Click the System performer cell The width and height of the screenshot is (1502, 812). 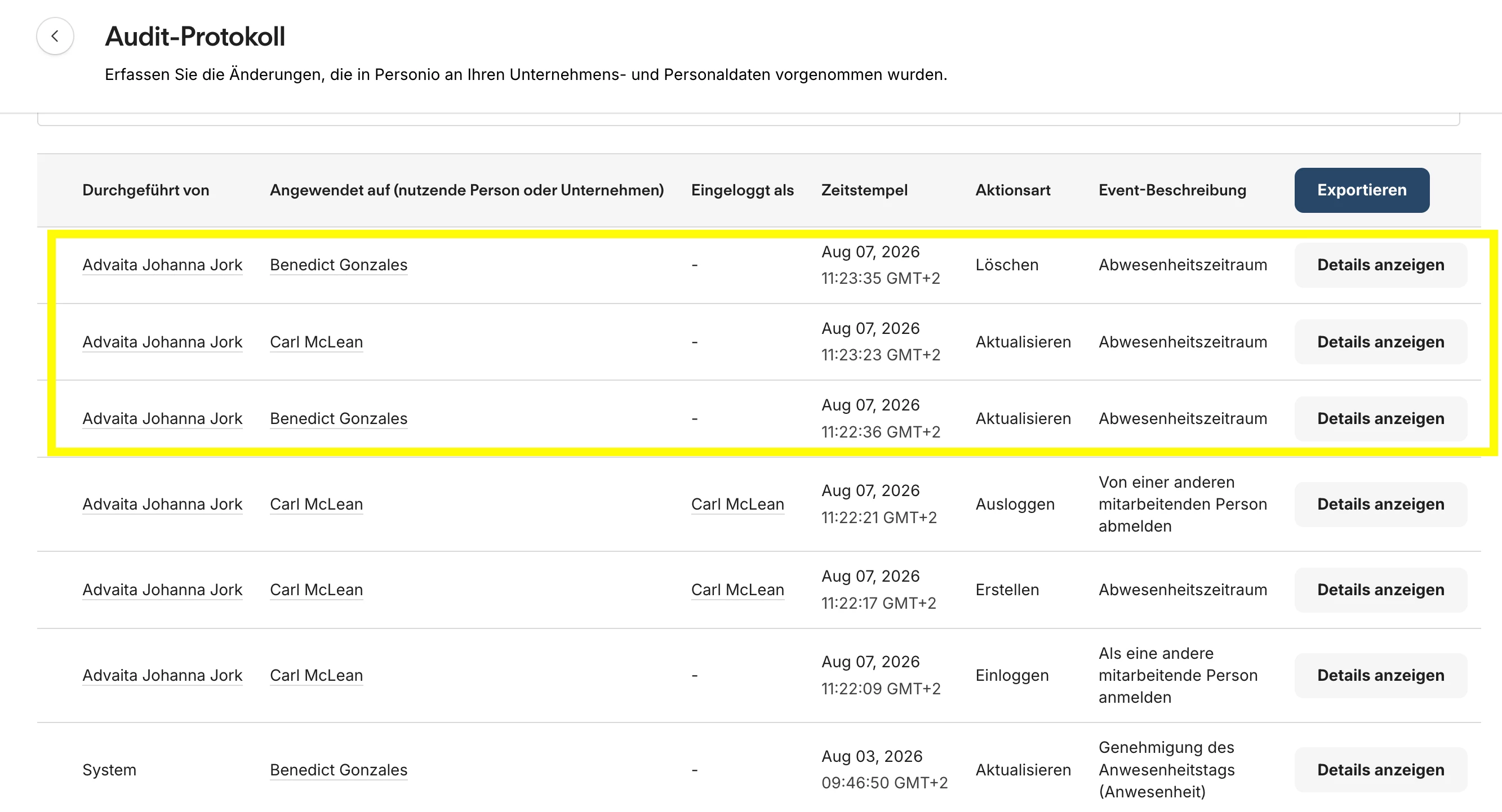tap(109, 770)
